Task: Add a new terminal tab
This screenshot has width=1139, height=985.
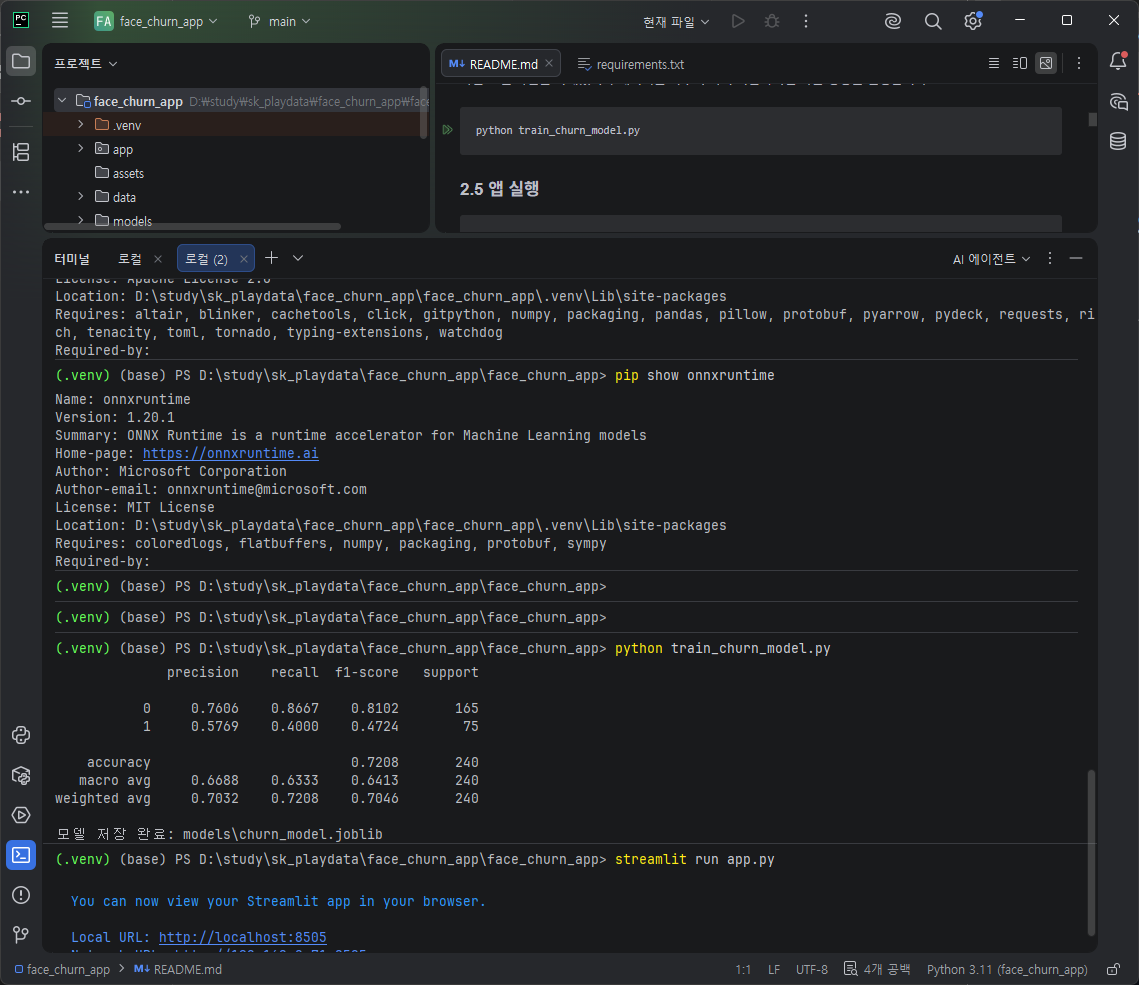Action: [x=272, y=258]
